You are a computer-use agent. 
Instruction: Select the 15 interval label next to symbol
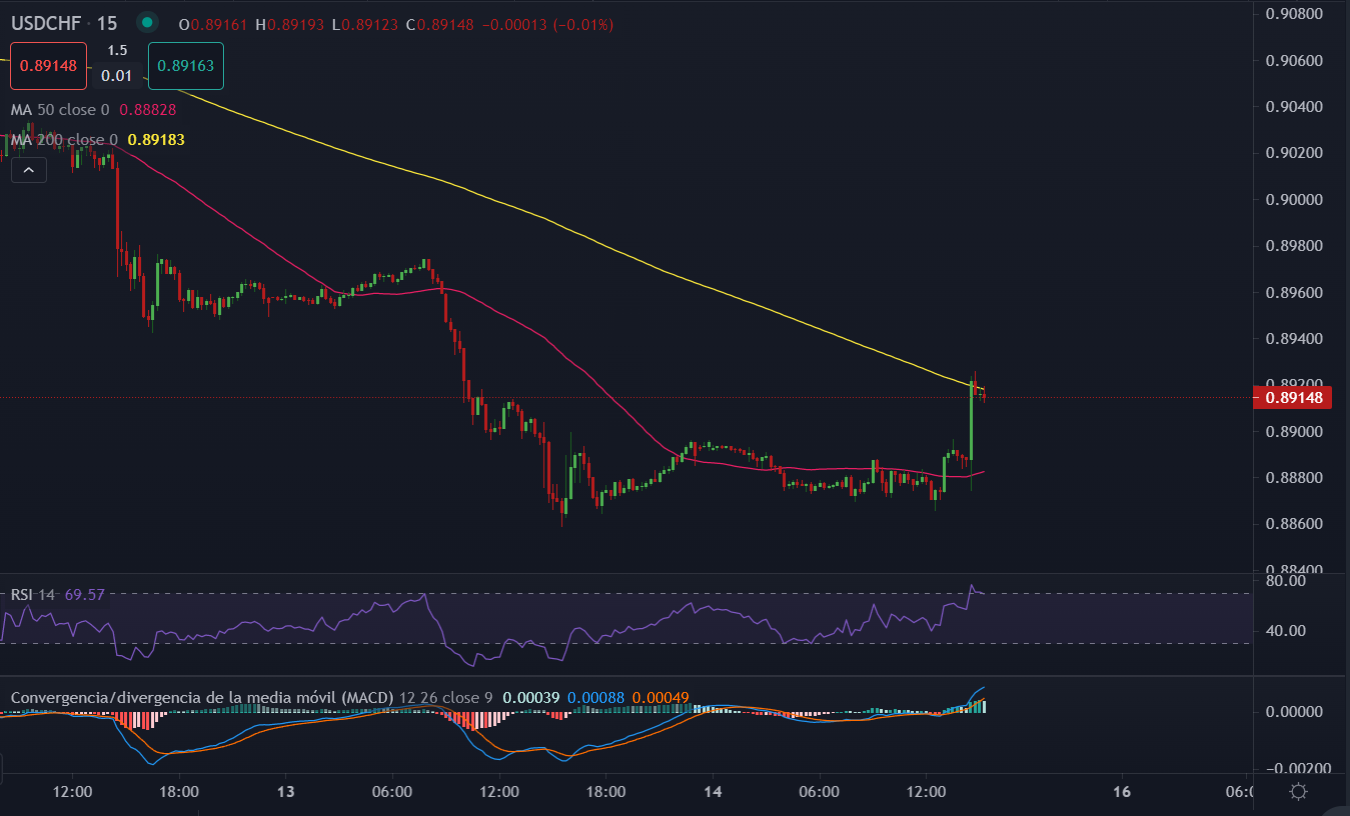[x=107, y=23]
